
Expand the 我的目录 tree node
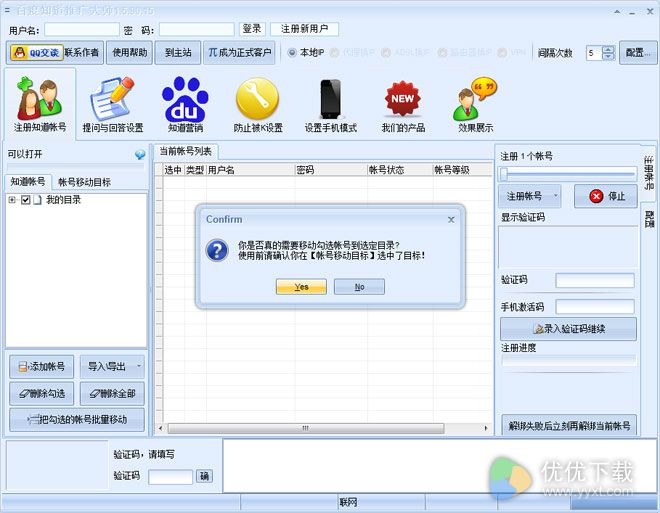[x=12, y=200]
